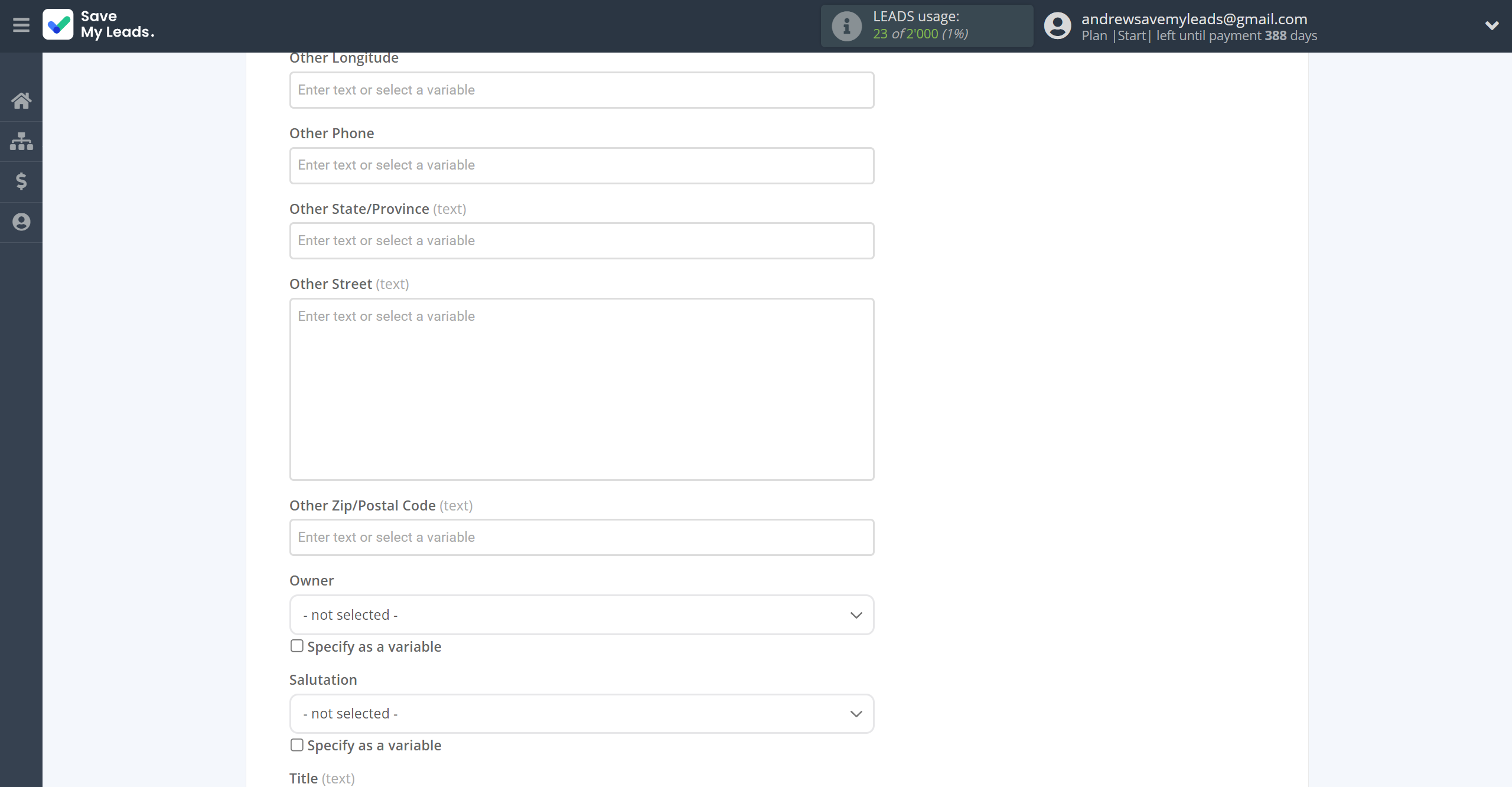Click inside the Other Street textarea
The image size is (1512, 787).
[582, 389]
